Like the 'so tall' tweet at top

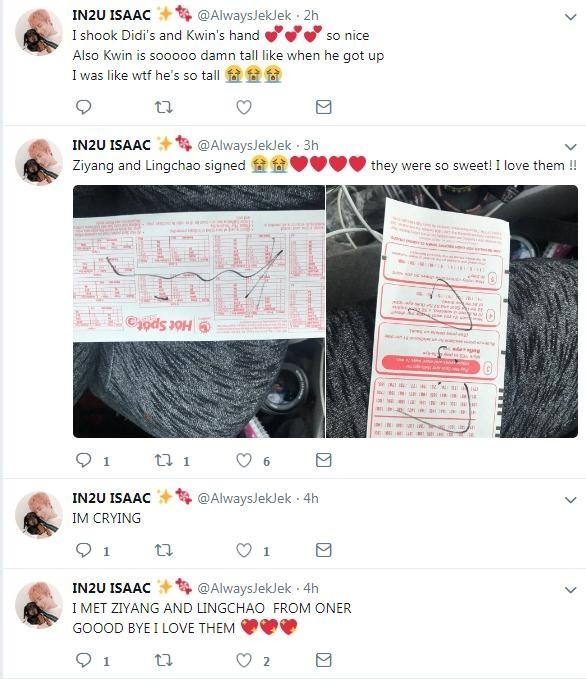[244, 107]
